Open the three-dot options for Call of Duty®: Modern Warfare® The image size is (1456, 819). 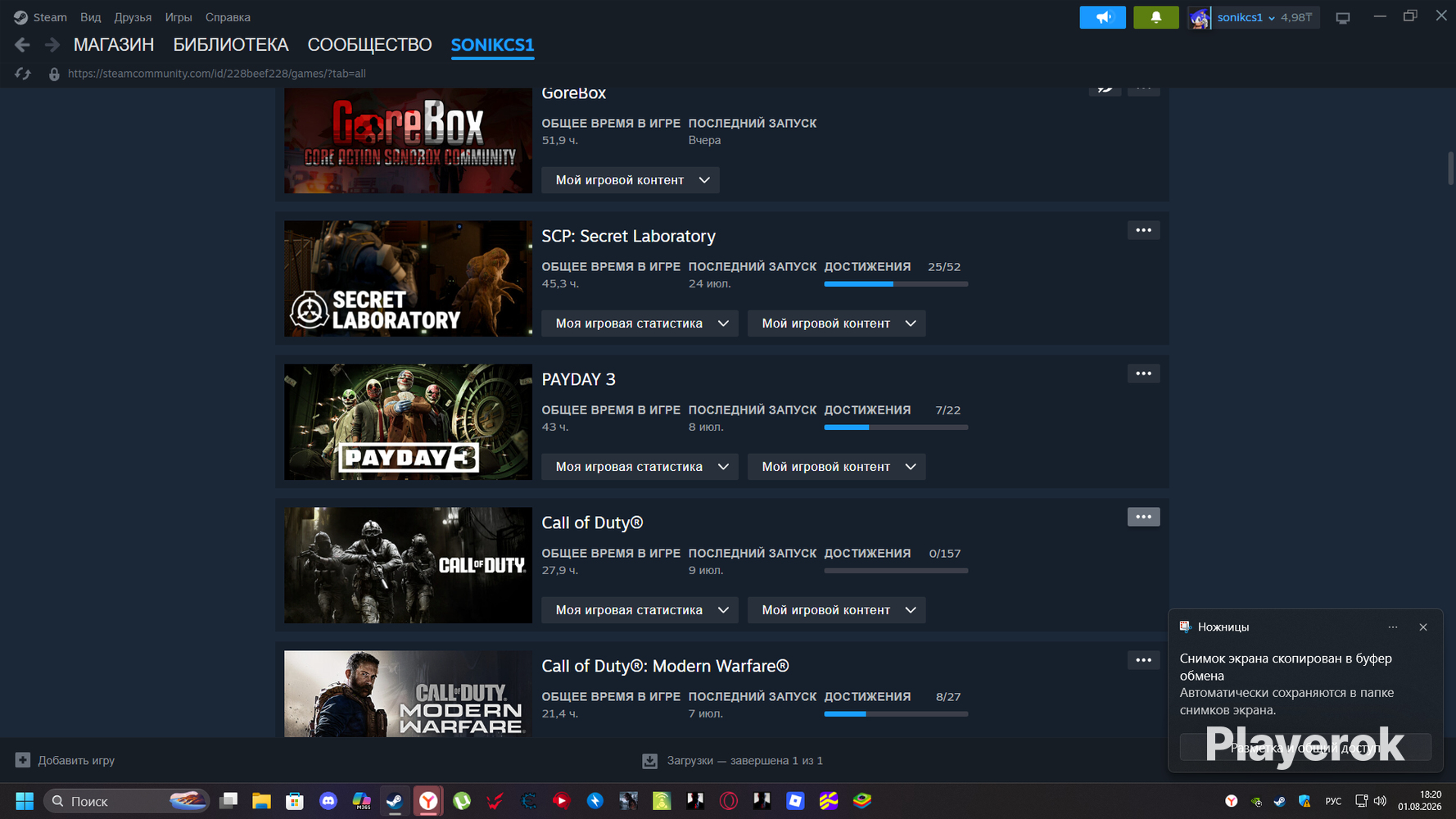coord(1143,660)
